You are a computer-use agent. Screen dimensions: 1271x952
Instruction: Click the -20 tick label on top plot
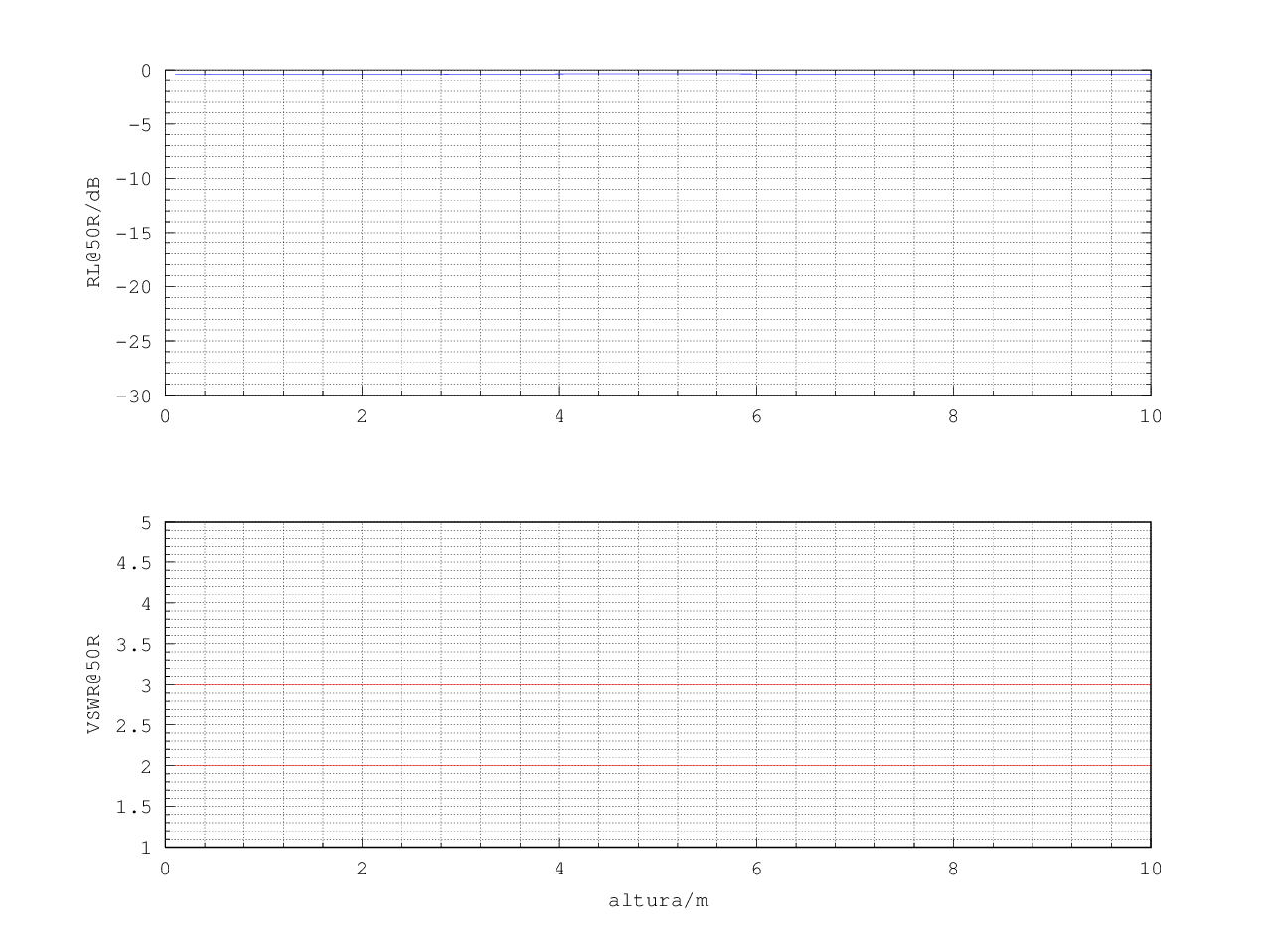(133, 287)
